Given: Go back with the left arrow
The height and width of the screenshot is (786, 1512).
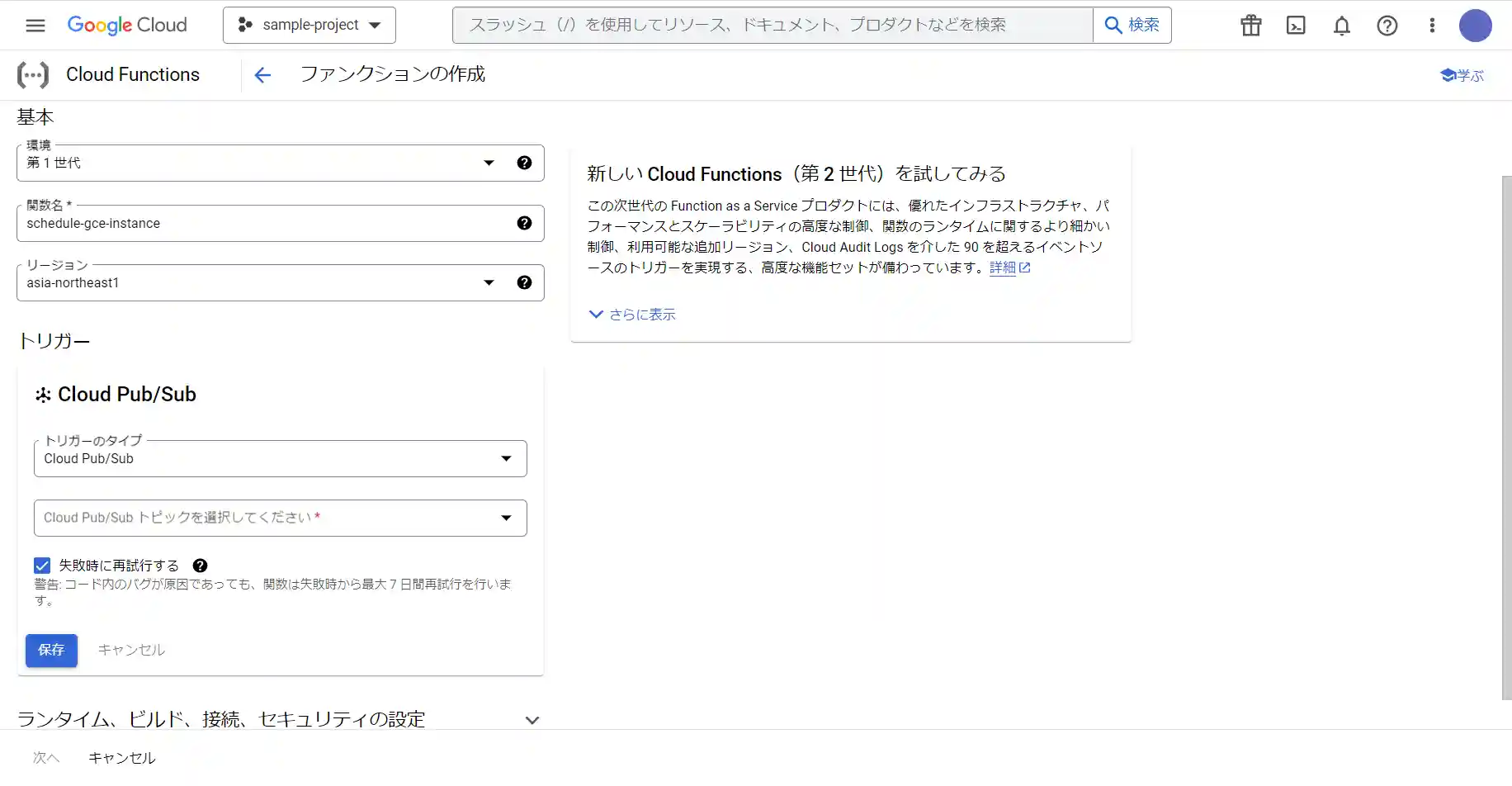Looking at the screenshot, I should coord(262,75).
